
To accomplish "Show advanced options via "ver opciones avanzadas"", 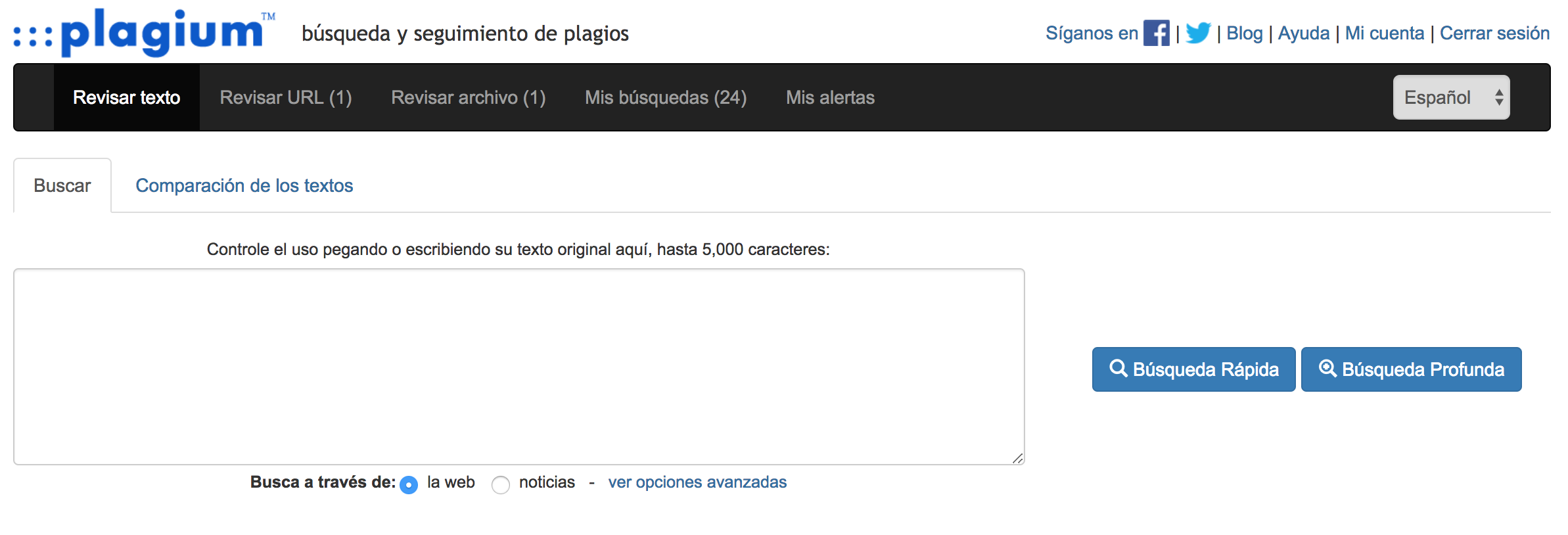I will tap(697, 482).
